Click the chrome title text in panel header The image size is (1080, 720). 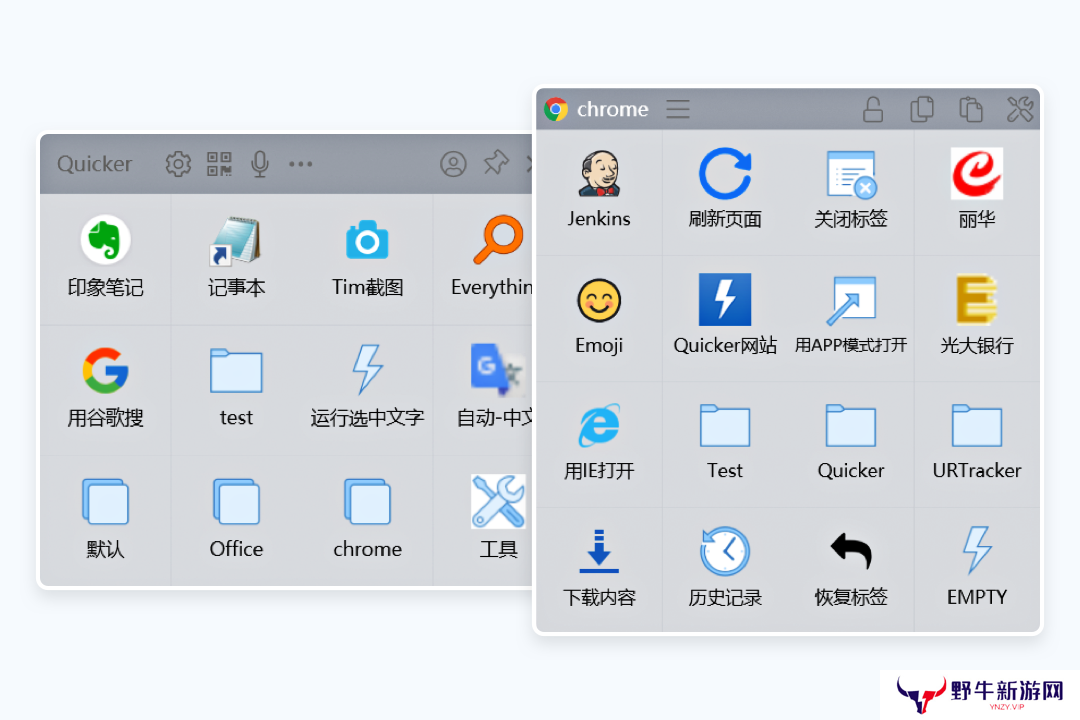tap(612, 109)
